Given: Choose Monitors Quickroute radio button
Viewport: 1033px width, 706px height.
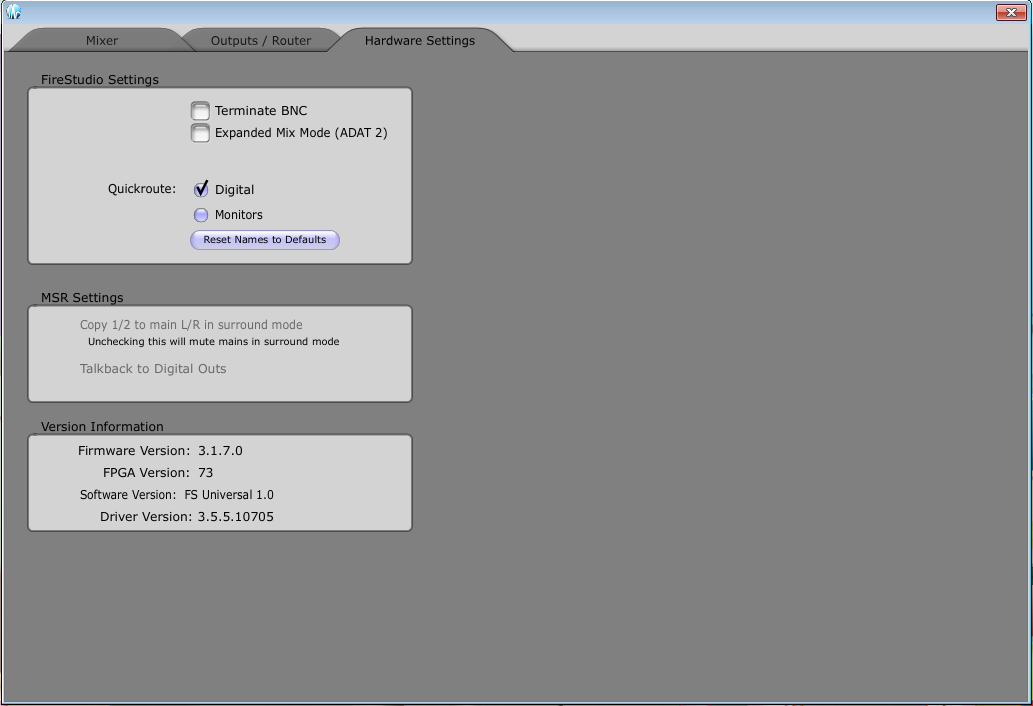Looking at the screenshot, I should pos(201,215).
